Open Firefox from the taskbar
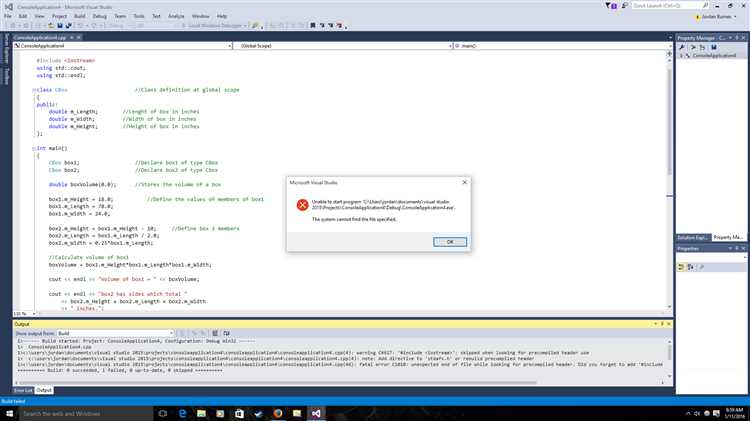 pyautogui.click(x=278, y=413)
